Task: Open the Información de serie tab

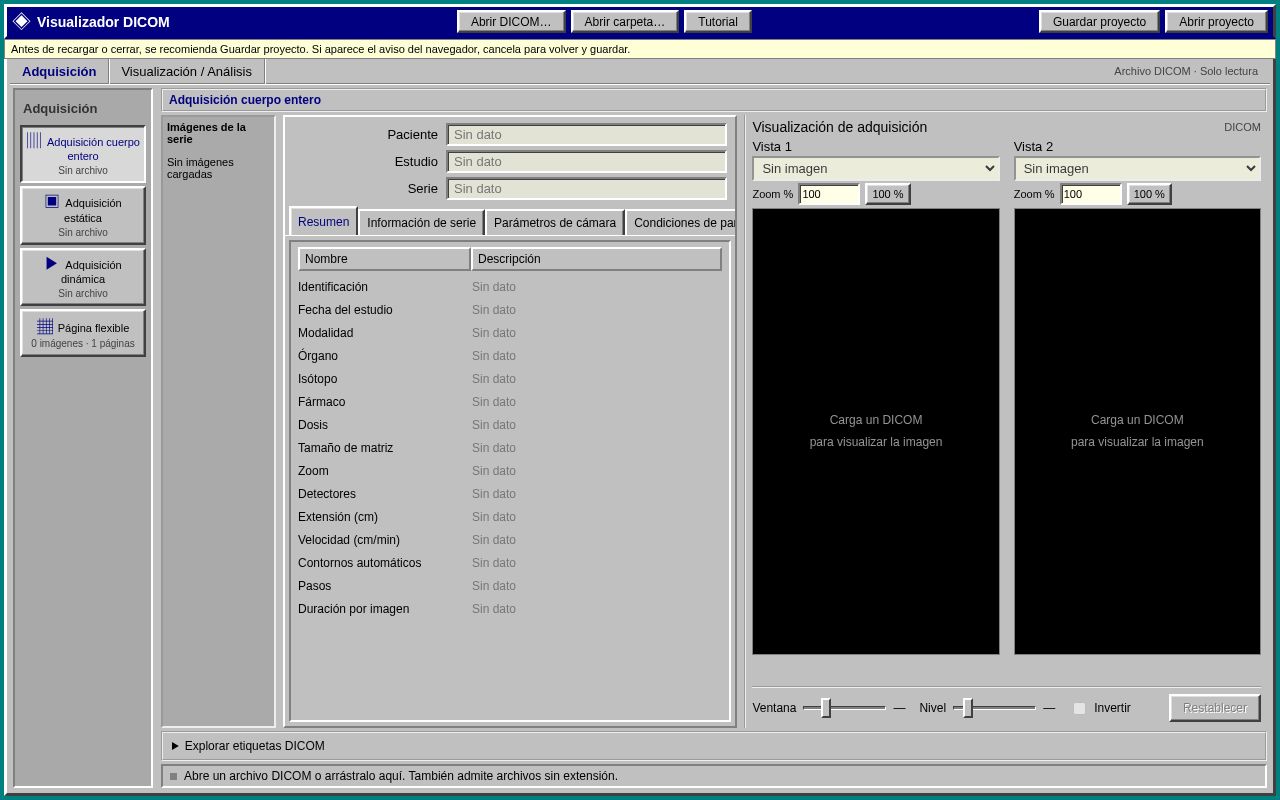Action: [421, 223]
